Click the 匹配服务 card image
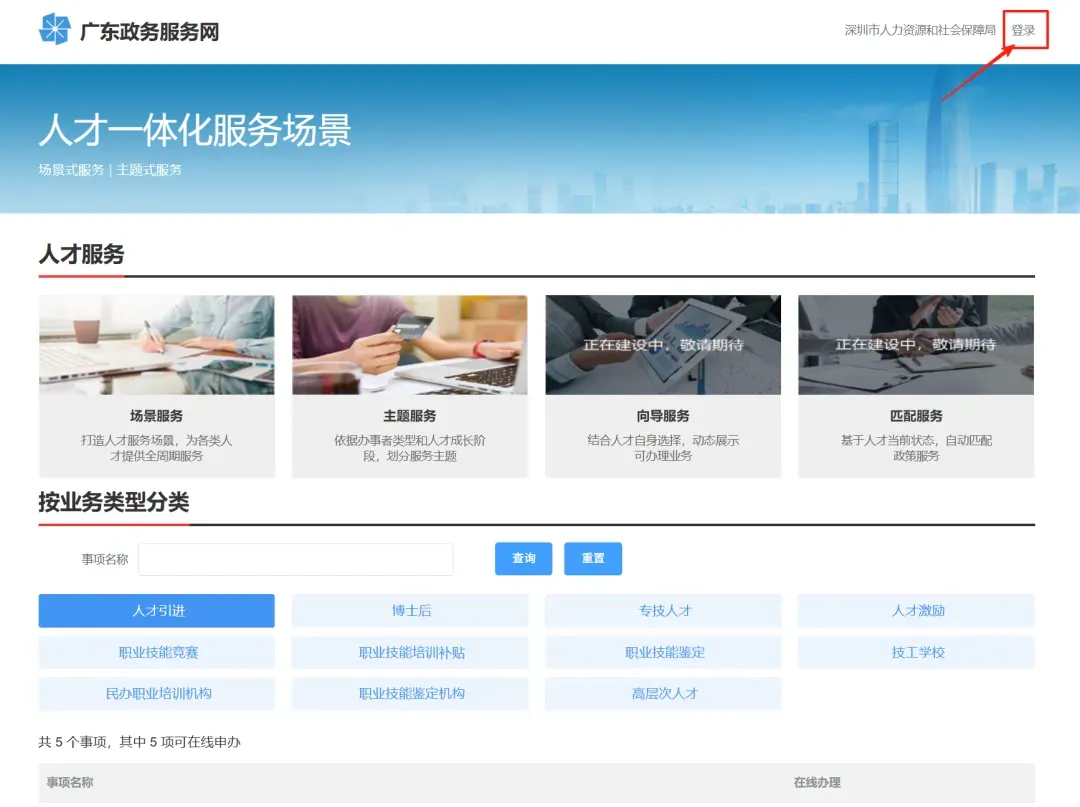 pyautogui.click(x=916, y=345)
